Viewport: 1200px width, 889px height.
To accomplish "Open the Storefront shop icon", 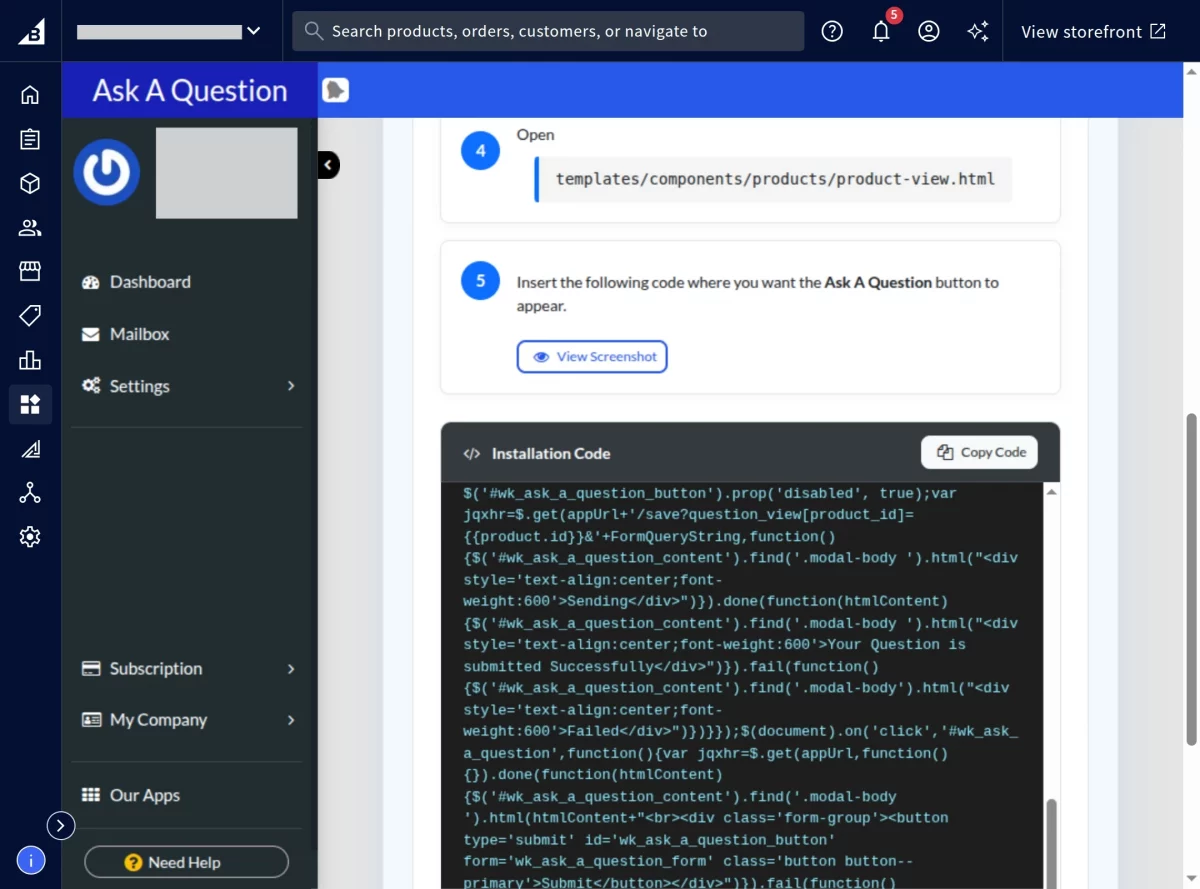I will click(x=30, y=271).
